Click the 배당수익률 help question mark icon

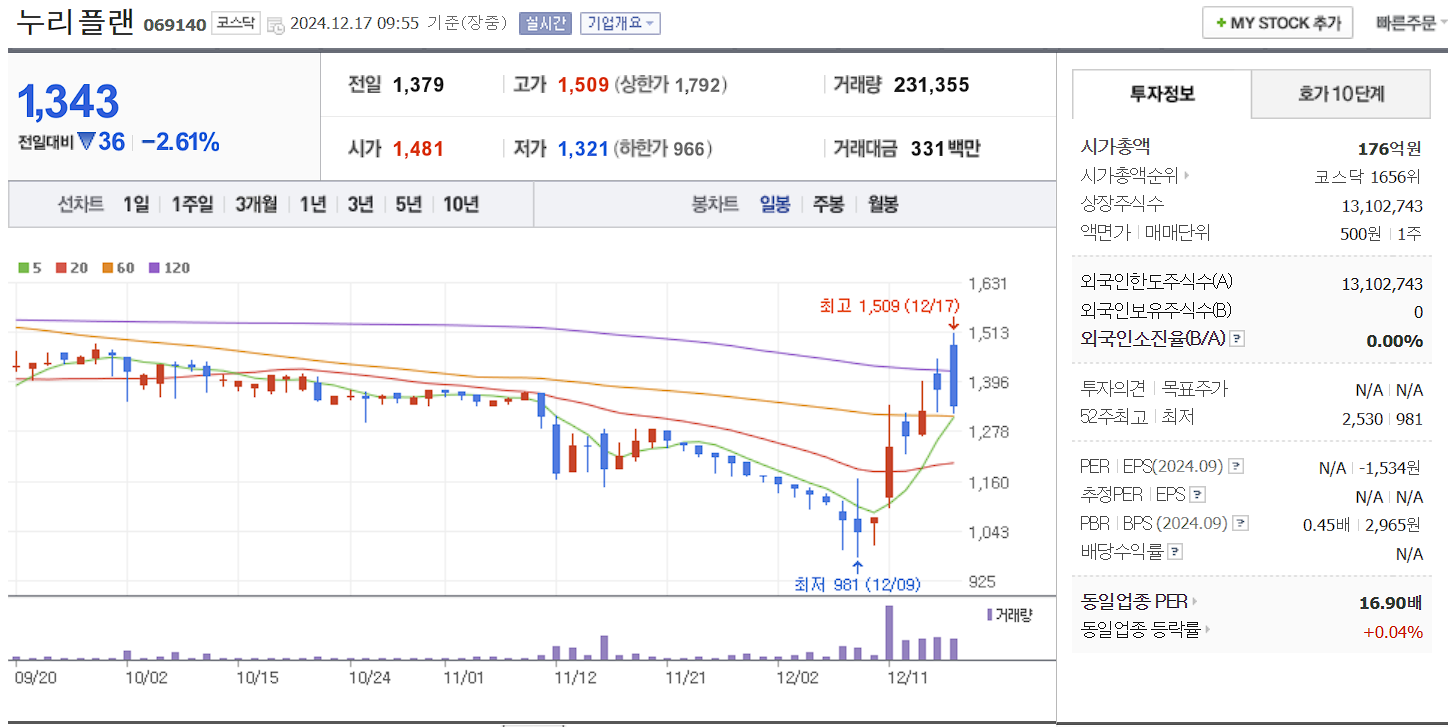click(1174, 550)
